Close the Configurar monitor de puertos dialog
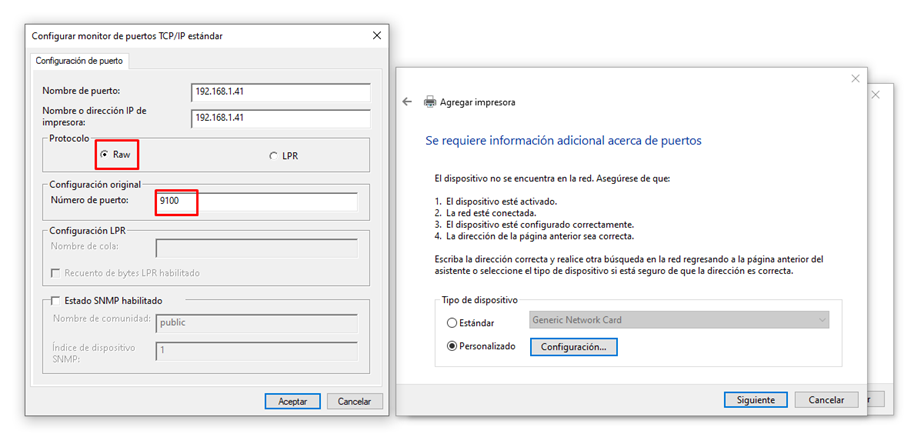The width and height of the screenshot is (908, 448). point(376,35)
